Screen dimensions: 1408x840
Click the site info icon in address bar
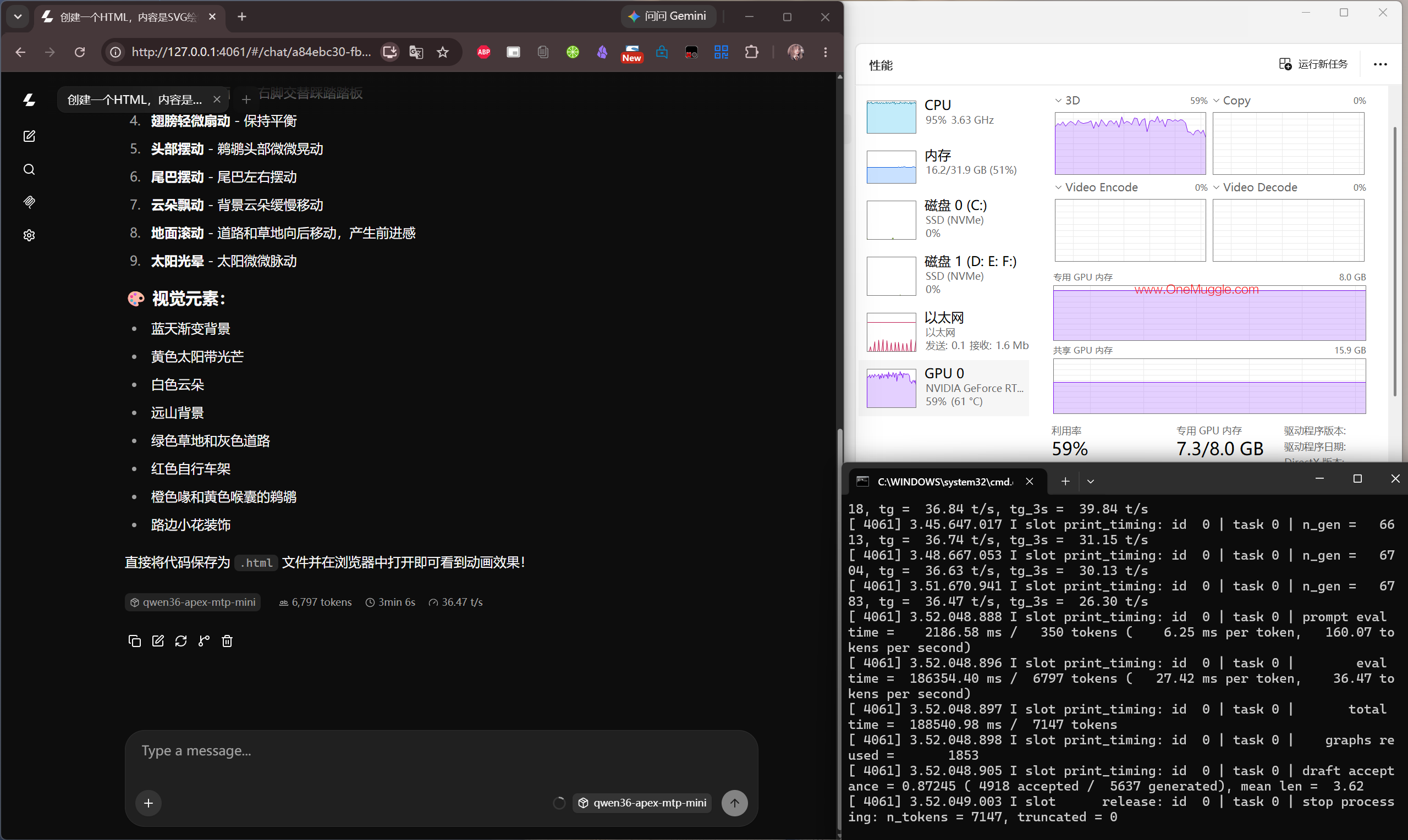tap(116, 52)
